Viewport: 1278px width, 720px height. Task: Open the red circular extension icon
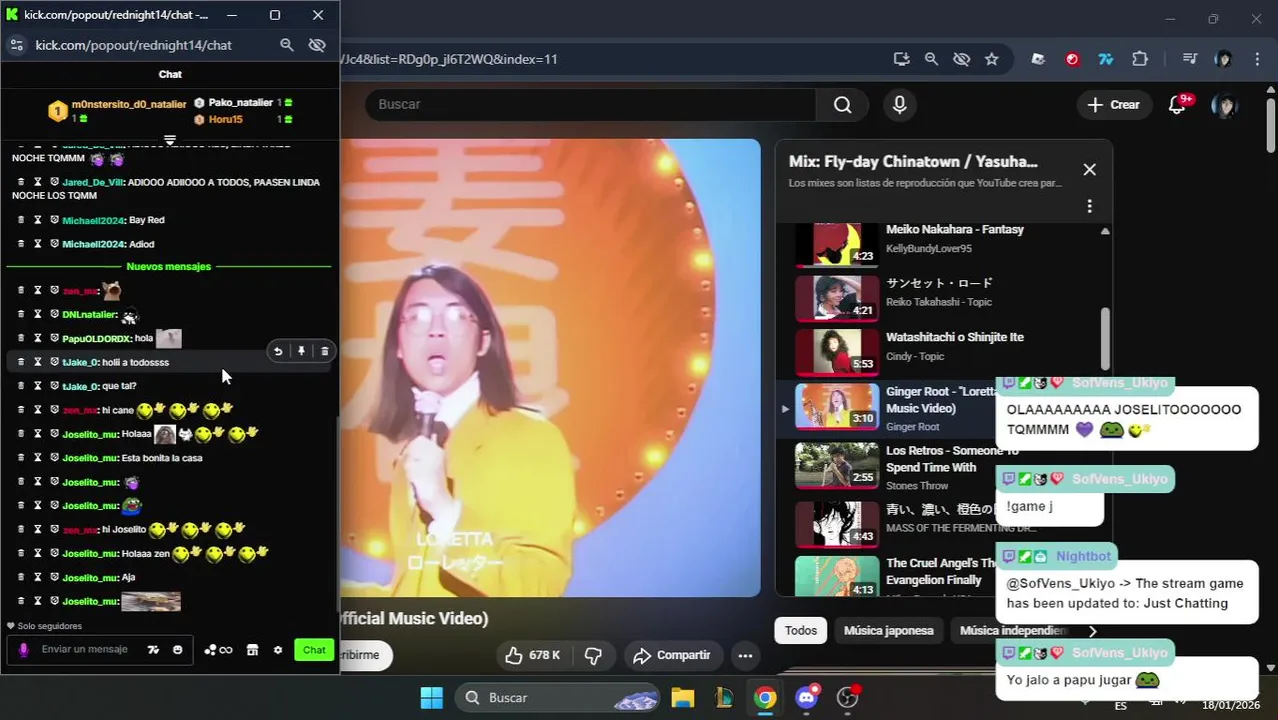[x=1072, y=59]
